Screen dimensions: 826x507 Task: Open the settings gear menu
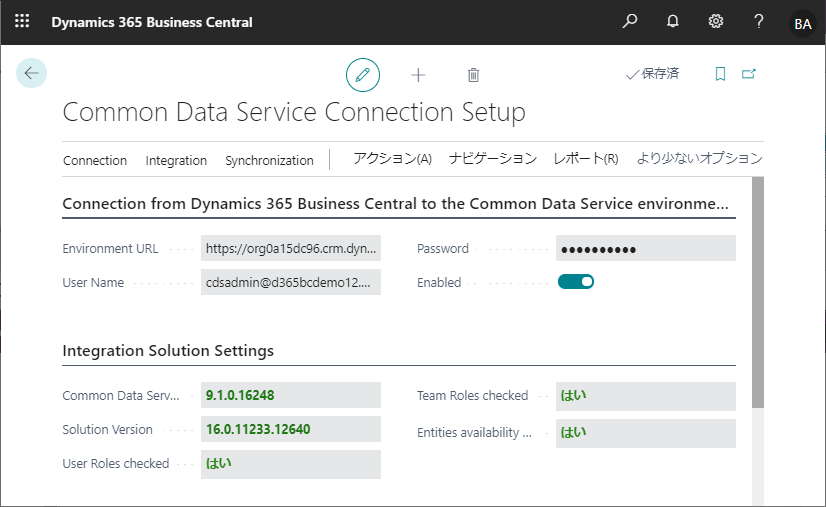click(715, 22)
